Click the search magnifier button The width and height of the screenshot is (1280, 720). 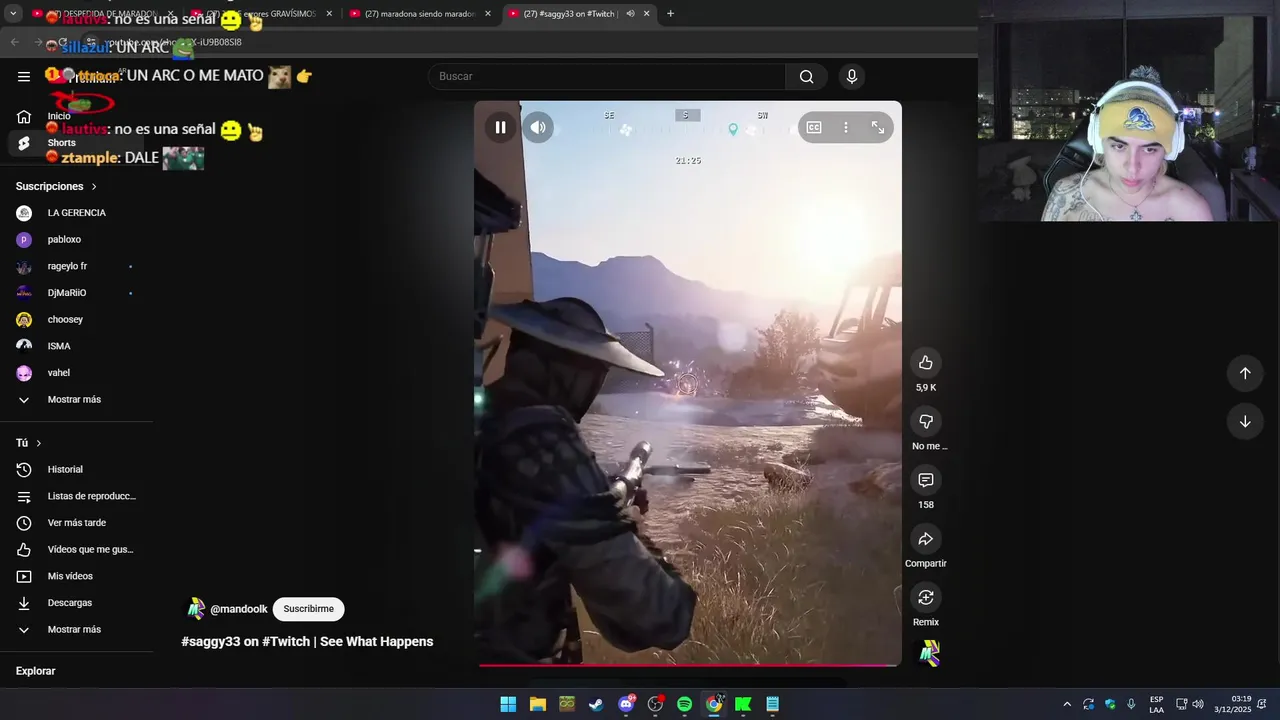point(806,77)
